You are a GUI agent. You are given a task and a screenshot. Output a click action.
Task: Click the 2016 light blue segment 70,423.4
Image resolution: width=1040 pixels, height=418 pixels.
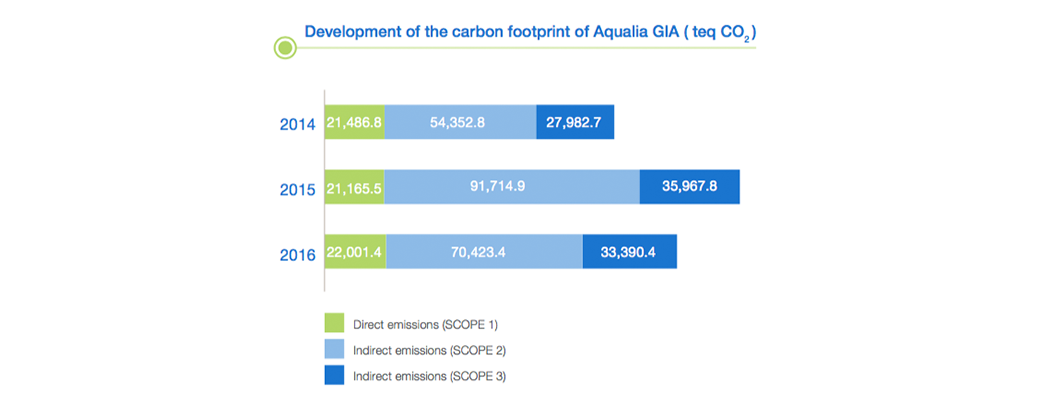[484, 251]
